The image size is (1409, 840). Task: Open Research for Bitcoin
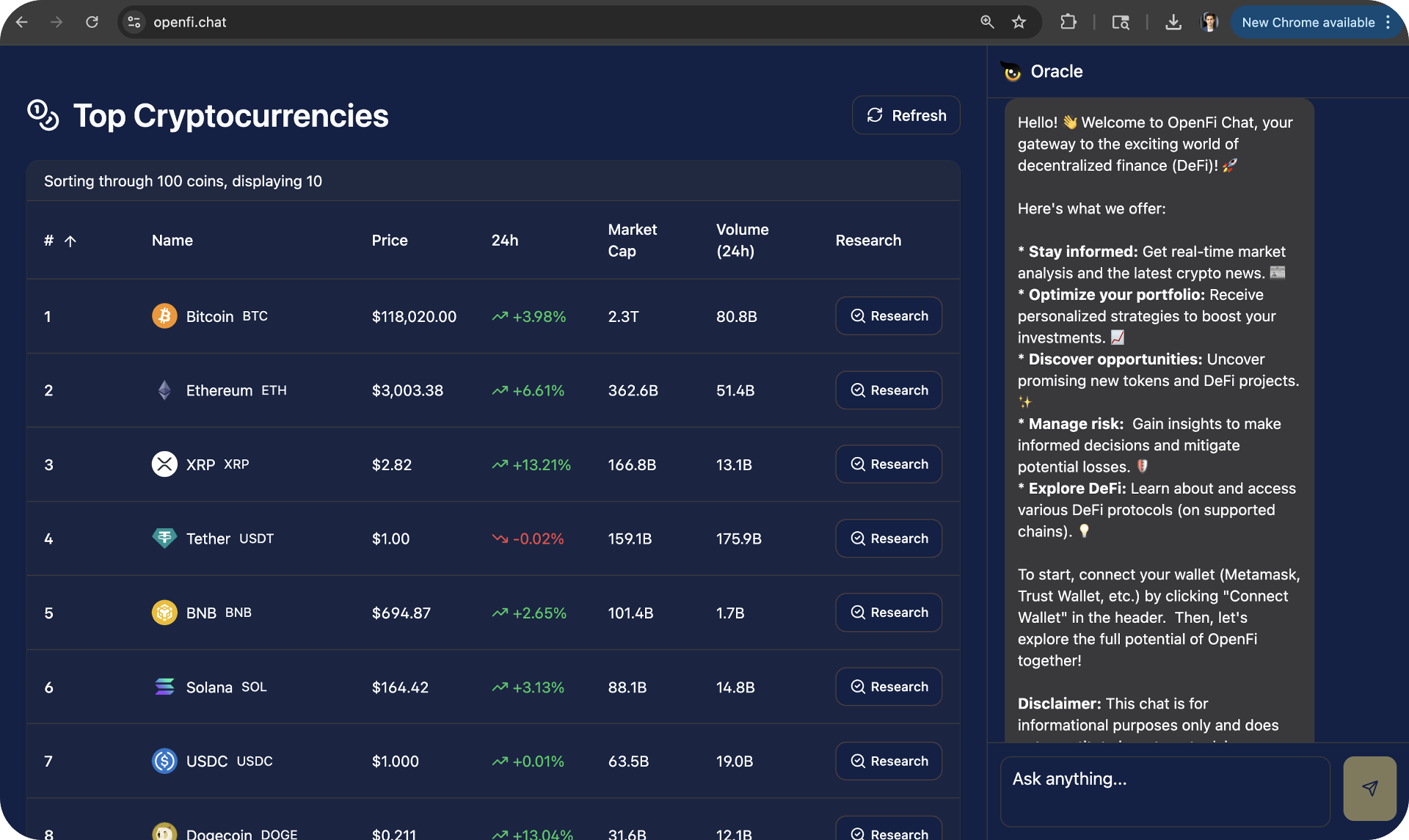(x=888, y=315)
